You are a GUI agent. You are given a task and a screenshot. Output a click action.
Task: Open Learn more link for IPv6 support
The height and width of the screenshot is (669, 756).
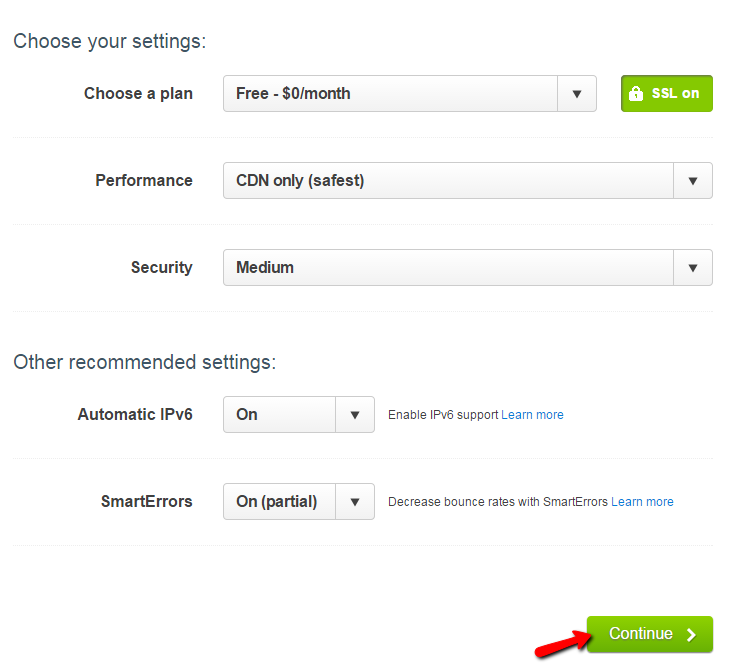click(x=532, y=415)
